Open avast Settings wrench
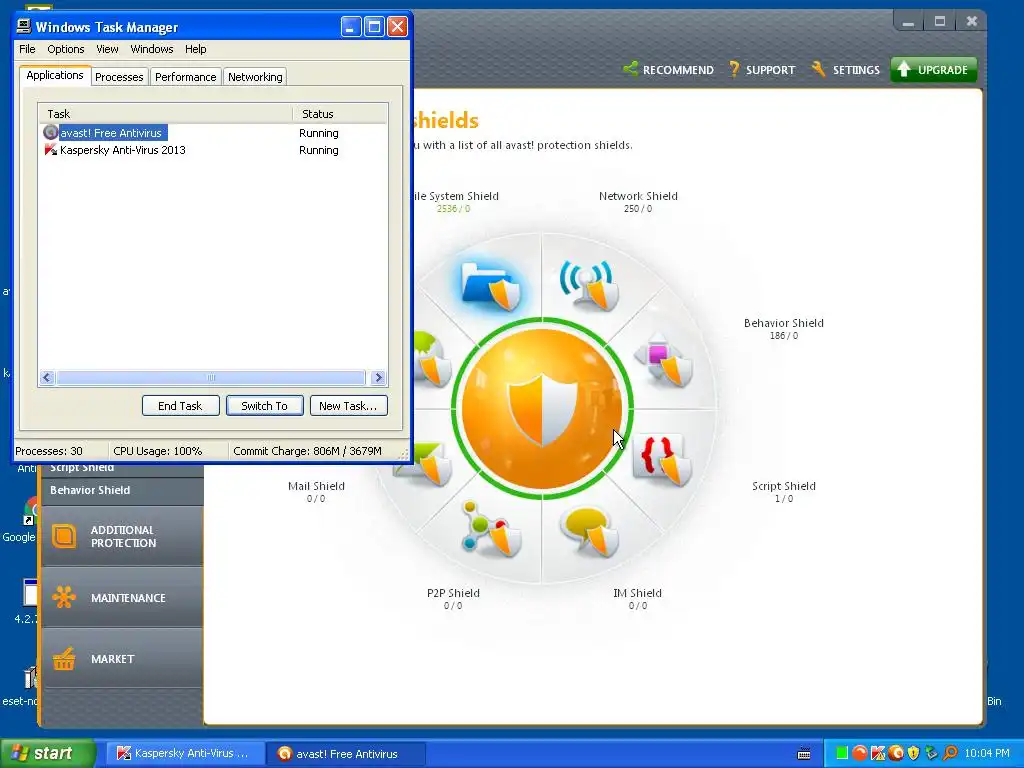Viewport: 1024px width, 768px height. (x=845, y=69)
